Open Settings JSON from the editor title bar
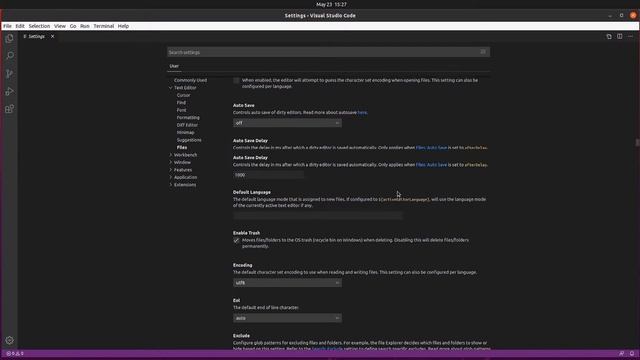The image size is (640, 360). (609, 36)
